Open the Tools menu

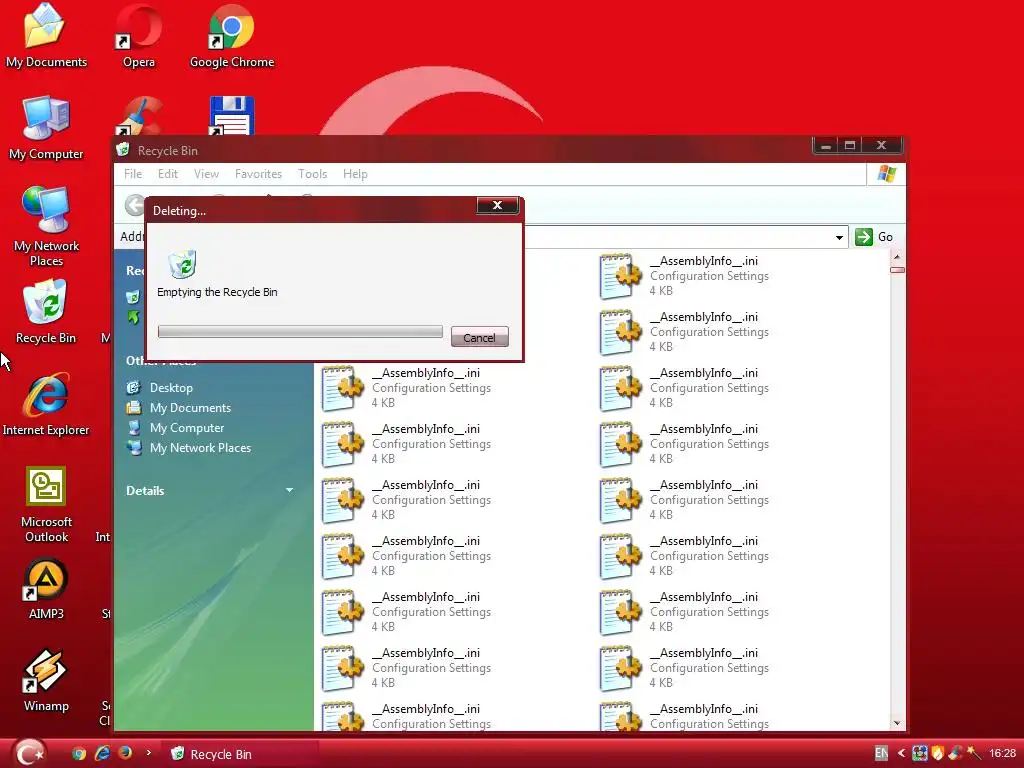(x=312, y=174)
